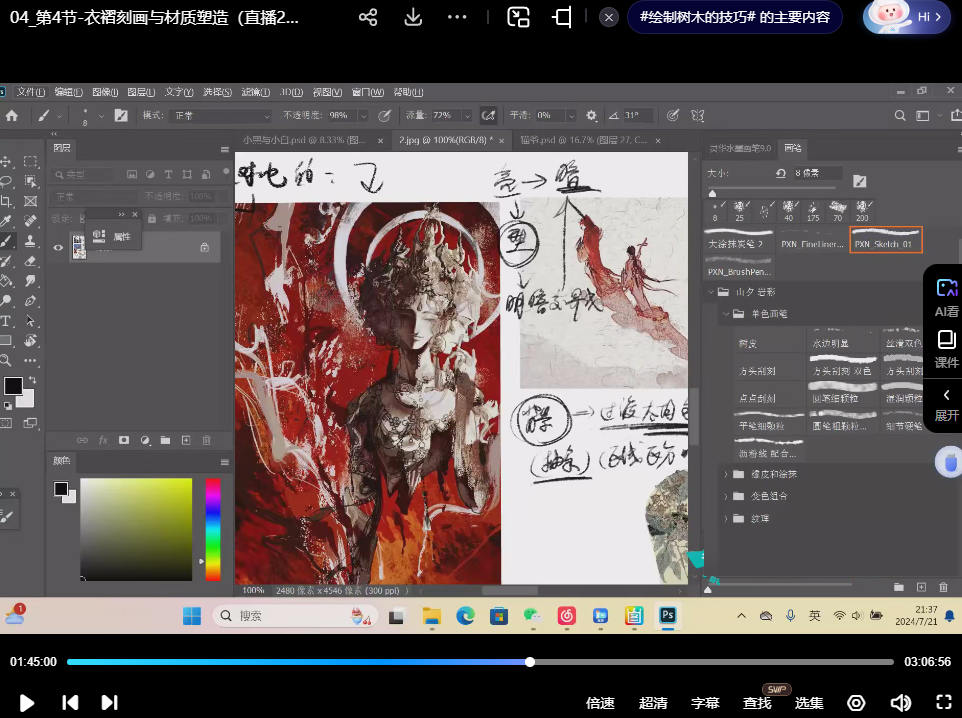Click the rainbow hue slider in color panel
Screen dimensions: 962x718
coord(212,528)
